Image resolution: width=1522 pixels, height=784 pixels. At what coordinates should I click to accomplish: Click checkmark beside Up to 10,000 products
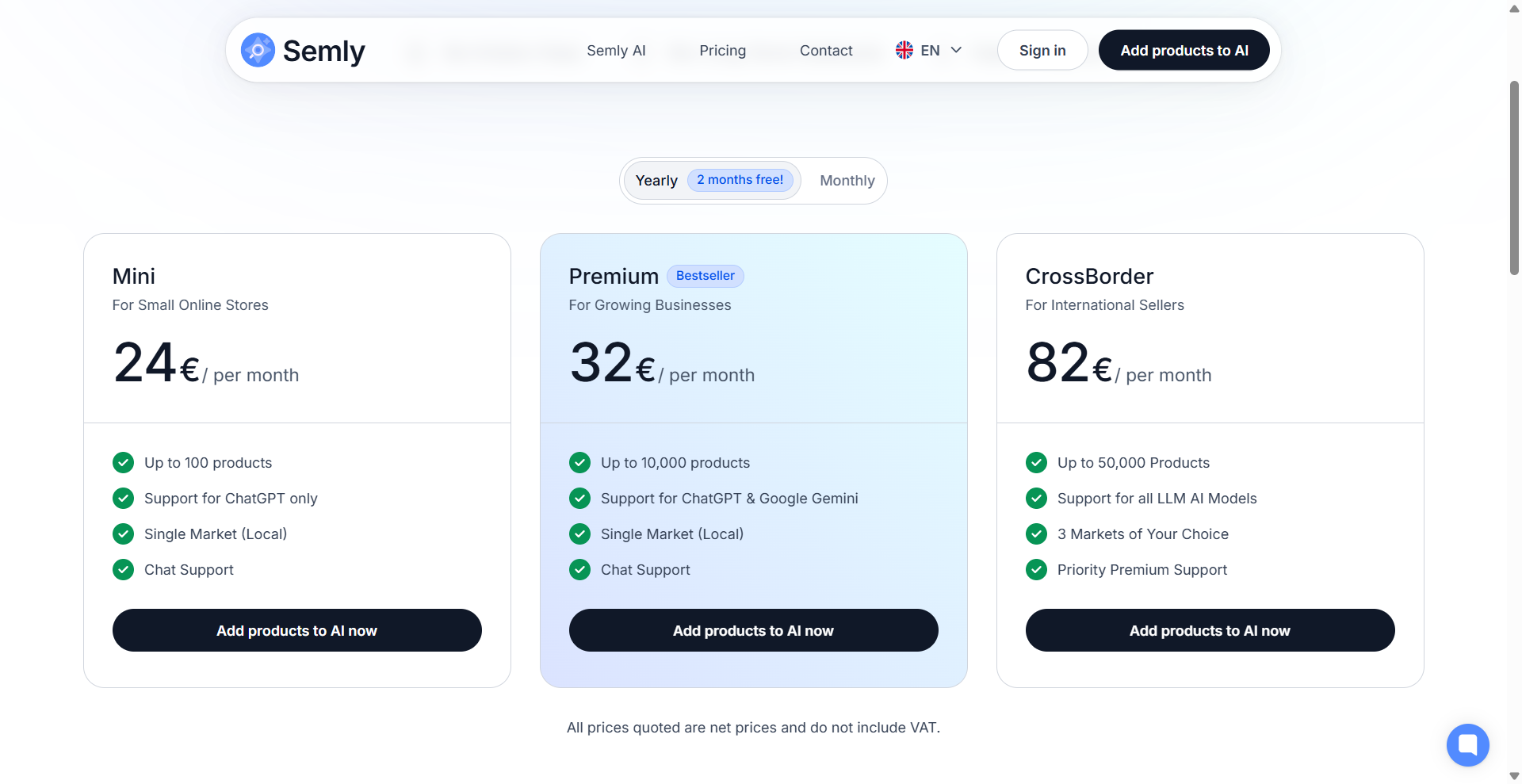pyautogui.click(x=580, y=462)
